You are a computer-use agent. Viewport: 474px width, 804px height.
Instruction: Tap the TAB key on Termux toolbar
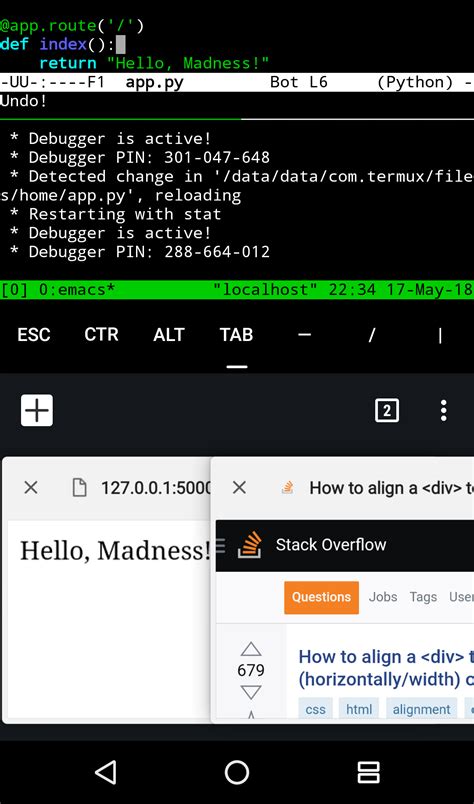236,335
